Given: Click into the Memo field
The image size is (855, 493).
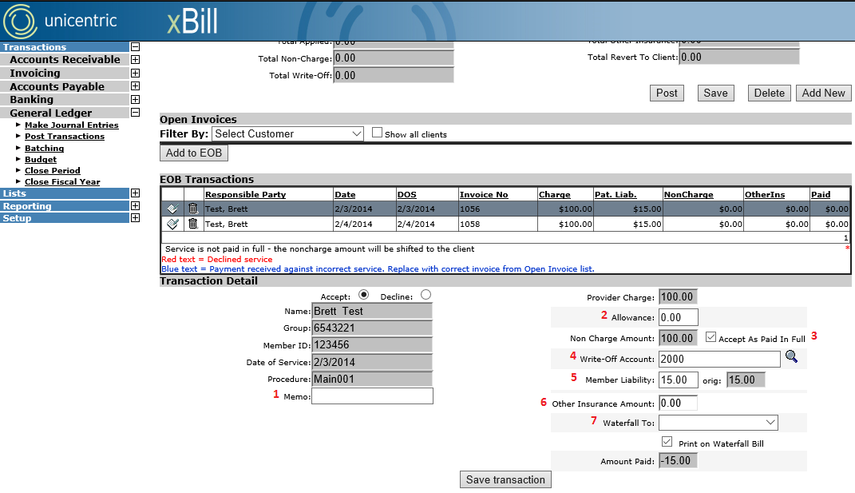Looking at the screenshot, I should [372, 396].
